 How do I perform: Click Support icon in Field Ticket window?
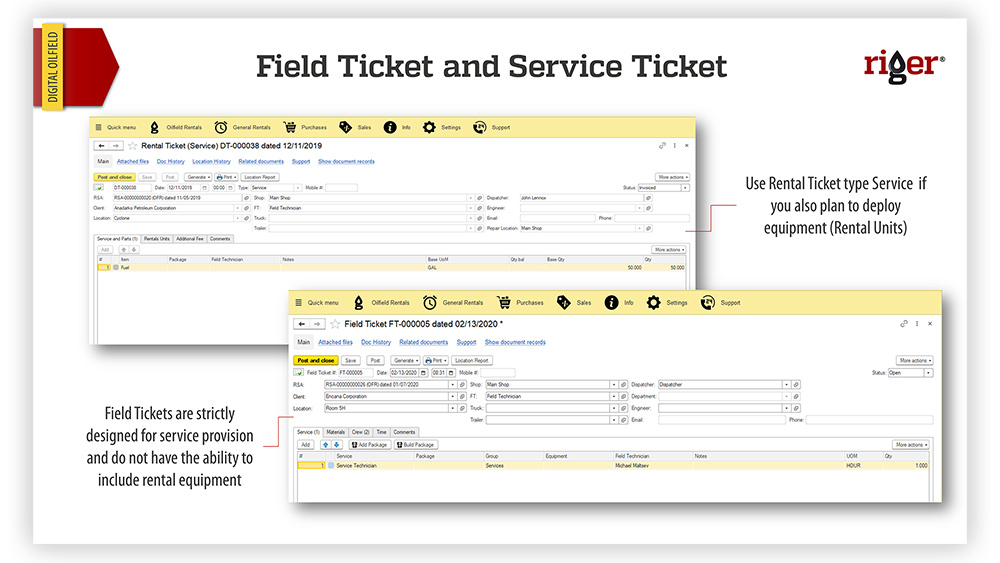tap(706, 302)
